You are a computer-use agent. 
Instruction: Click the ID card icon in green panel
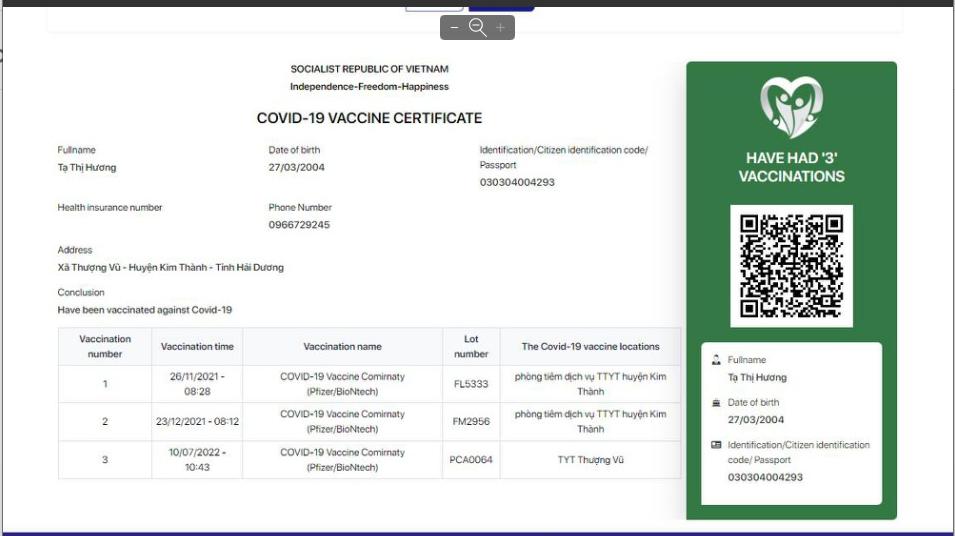click(x=716, y=445)
